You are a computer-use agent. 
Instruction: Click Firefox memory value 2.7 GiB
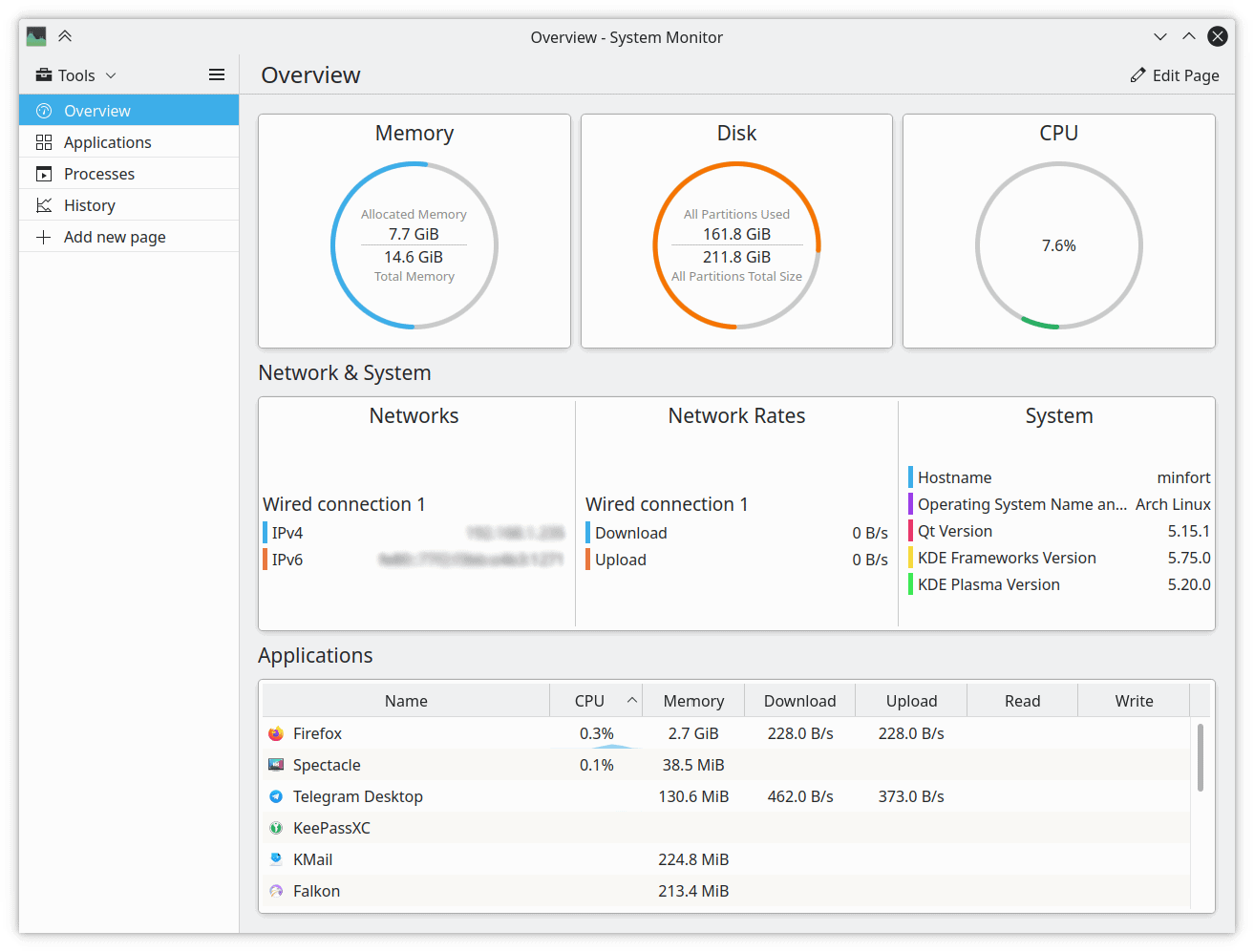pyautogui.click(x=693, y=733)
